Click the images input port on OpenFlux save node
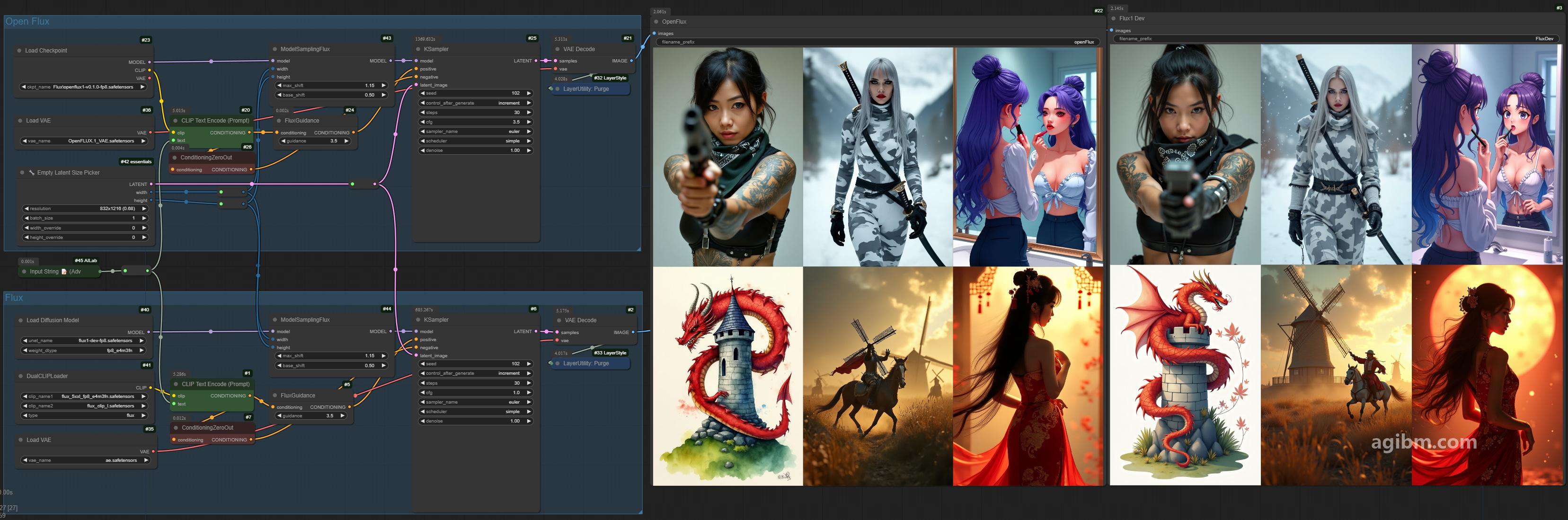 (x=655, y=34)
